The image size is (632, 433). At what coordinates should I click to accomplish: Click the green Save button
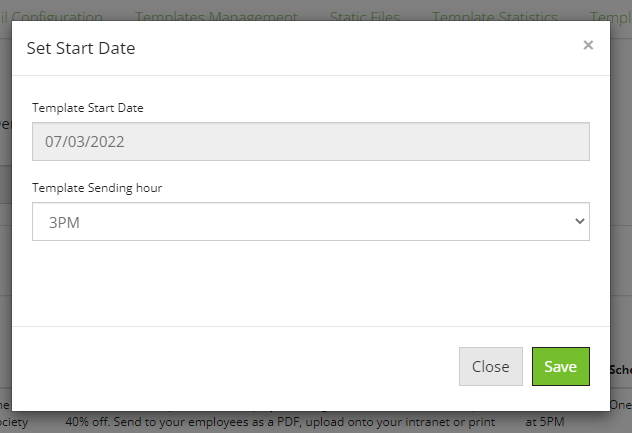tap(561, 366)
